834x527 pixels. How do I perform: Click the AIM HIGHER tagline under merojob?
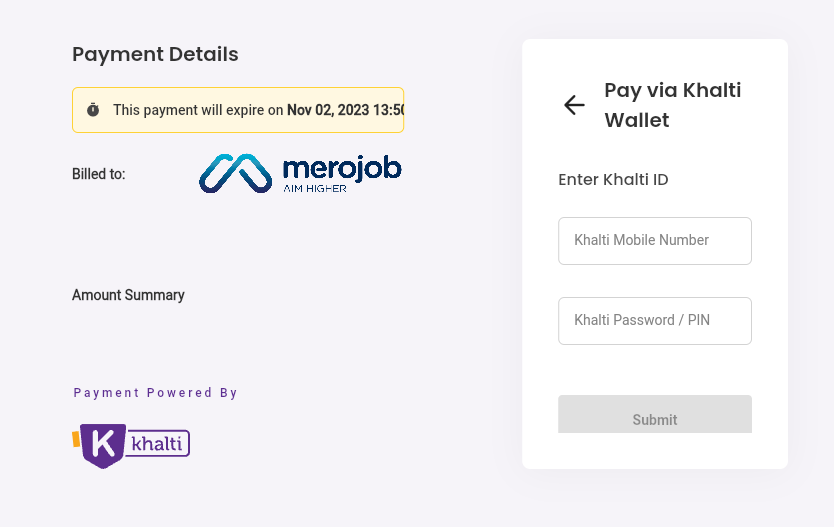click(315, 188)
